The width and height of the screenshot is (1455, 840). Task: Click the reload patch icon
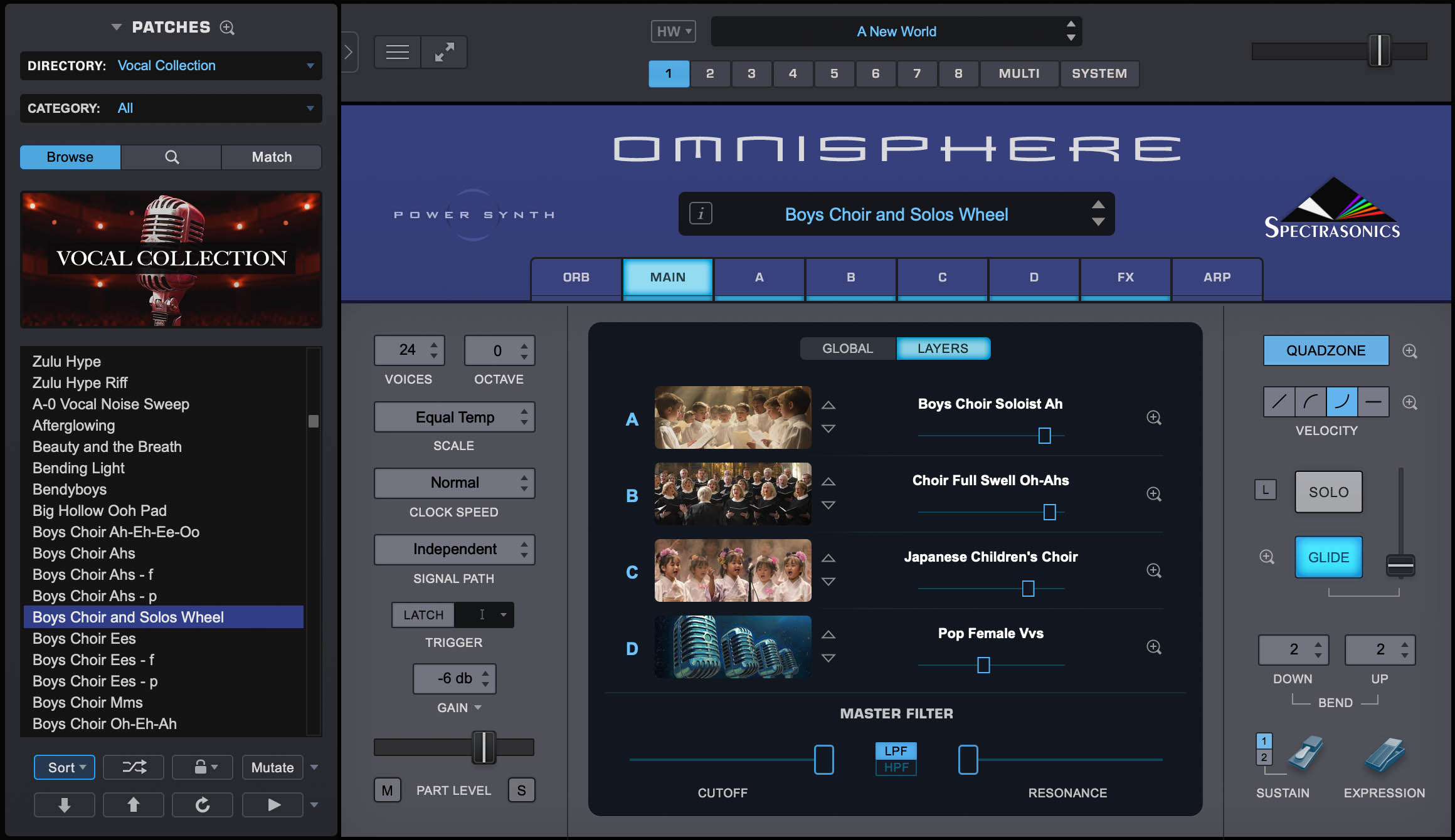click(x=202, y=804)
